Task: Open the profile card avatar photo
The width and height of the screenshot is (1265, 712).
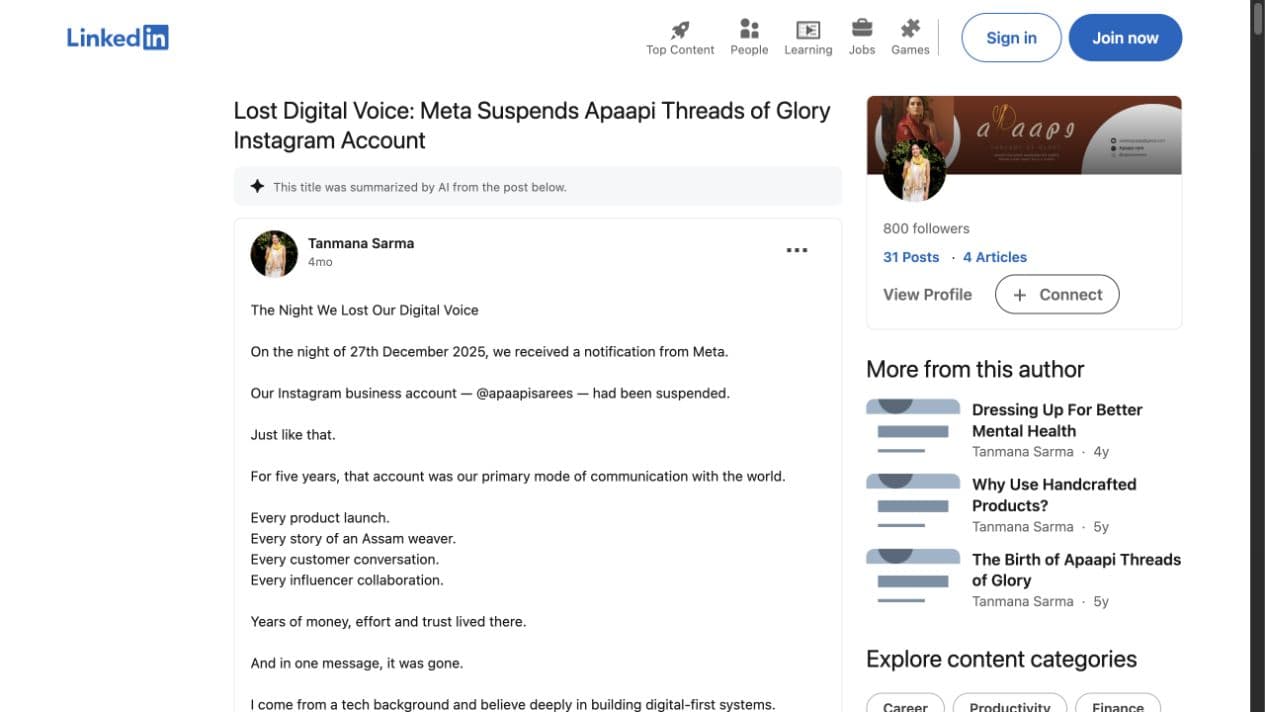Action: [x=915, y=170]
